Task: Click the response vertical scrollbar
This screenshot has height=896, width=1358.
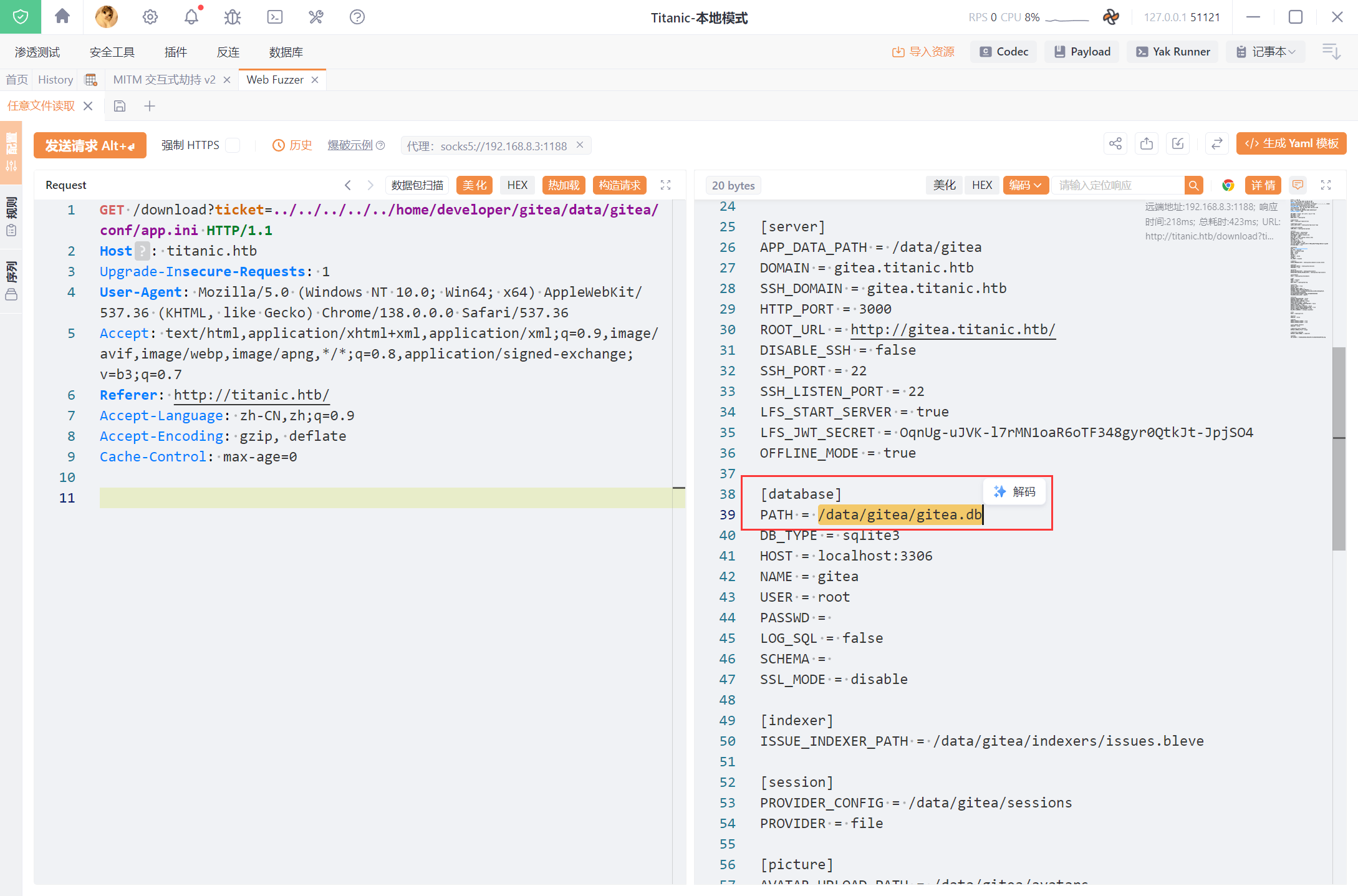Action: click(x=1339, y=449)
